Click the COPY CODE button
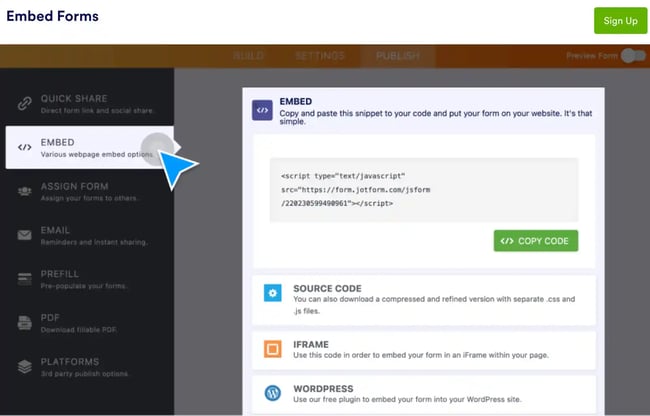This screenshot has height=416, width=650. click(x=536, y=241)
